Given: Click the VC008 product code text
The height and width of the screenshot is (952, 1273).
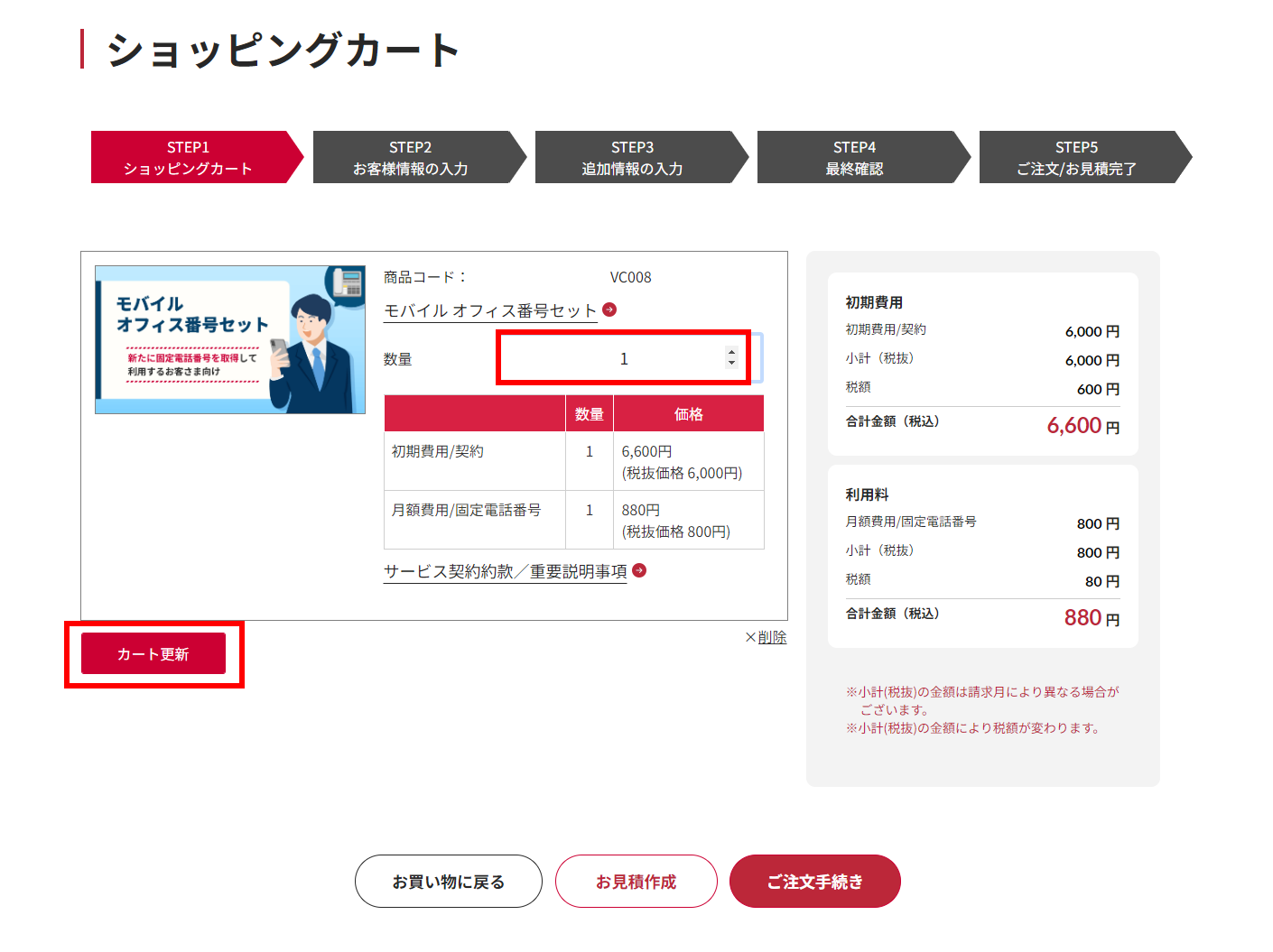Looking at the screenshot, I should pos(630,277).
